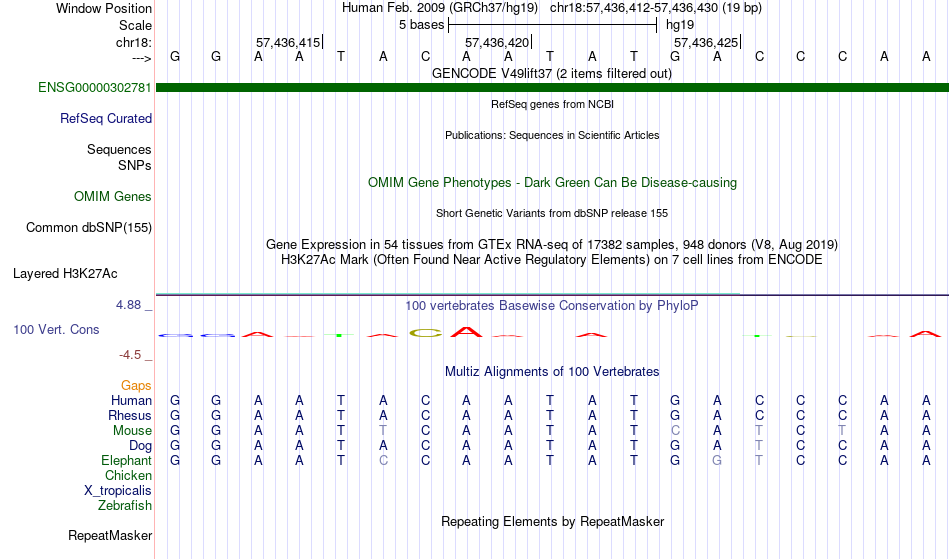950x559 pixels.
Task: Click the H3K27Ac Mark ENCODE track title
Action: (552, 260)
